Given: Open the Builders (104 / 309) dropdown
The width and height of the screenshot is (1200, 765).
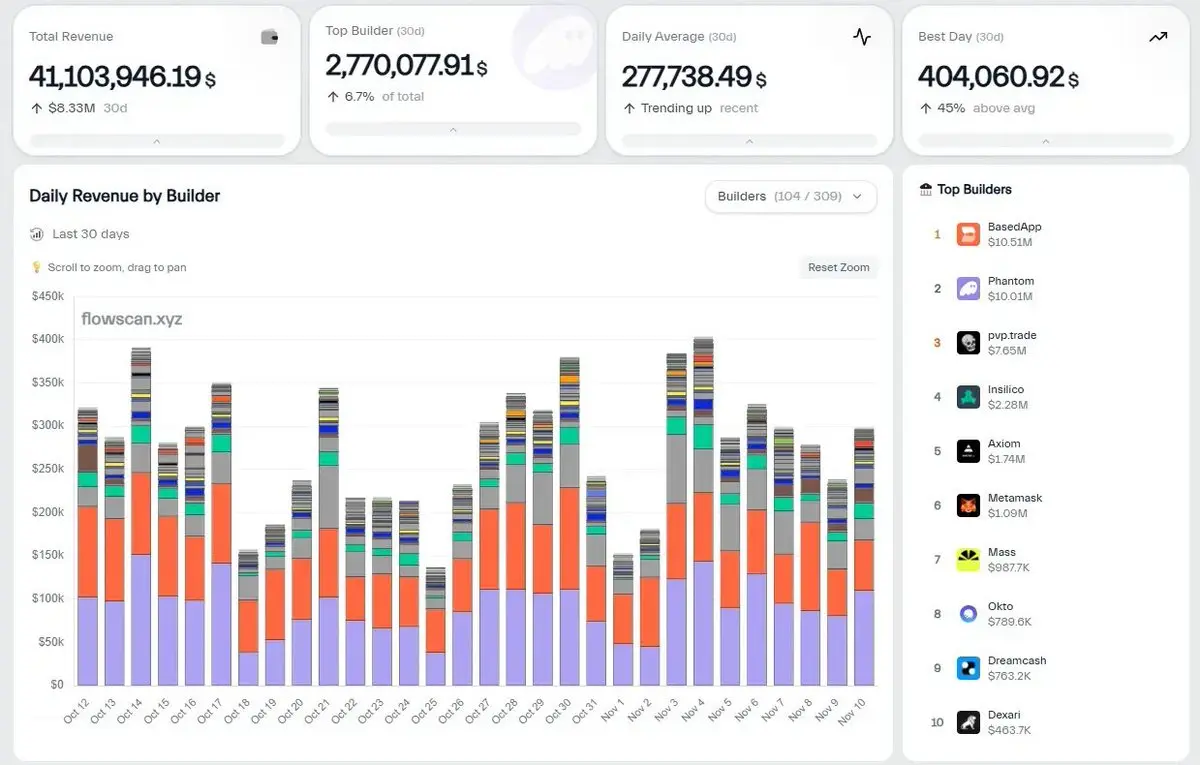Looking at the screenshot, I should point(790,197).
